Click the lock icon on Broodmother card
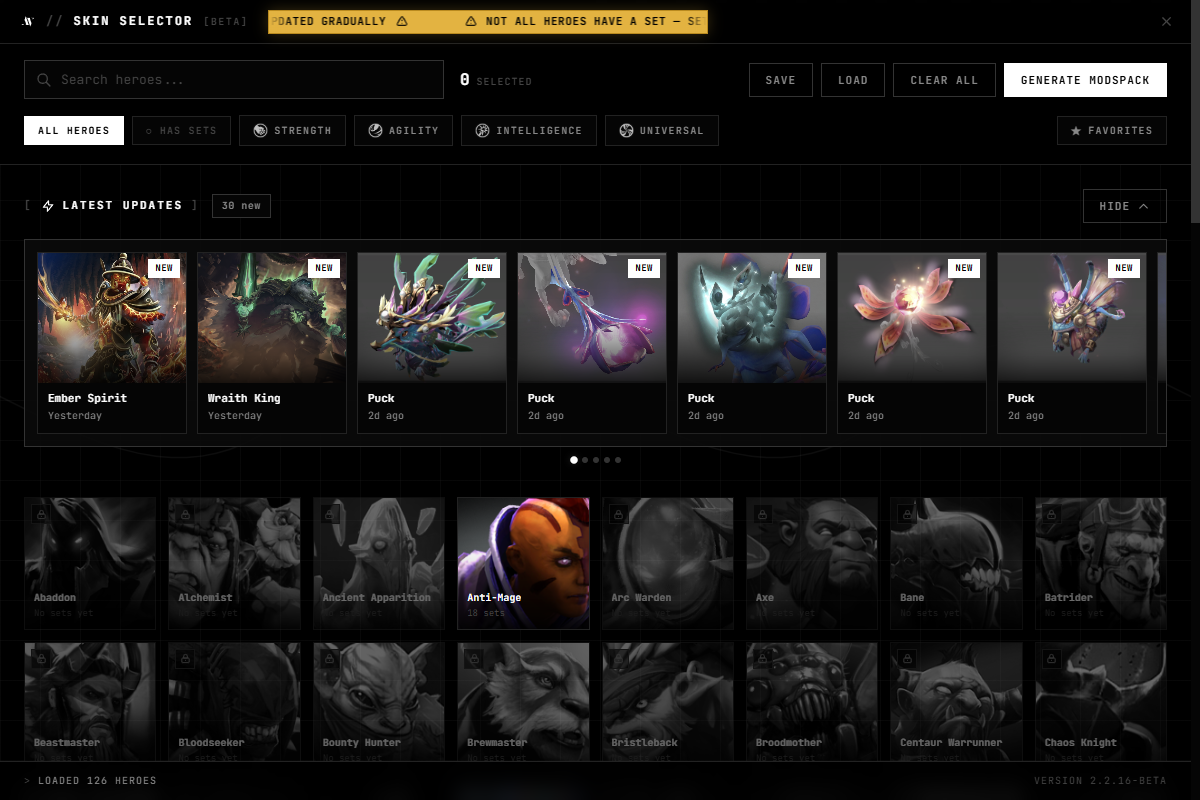 [x=762, y=659]
